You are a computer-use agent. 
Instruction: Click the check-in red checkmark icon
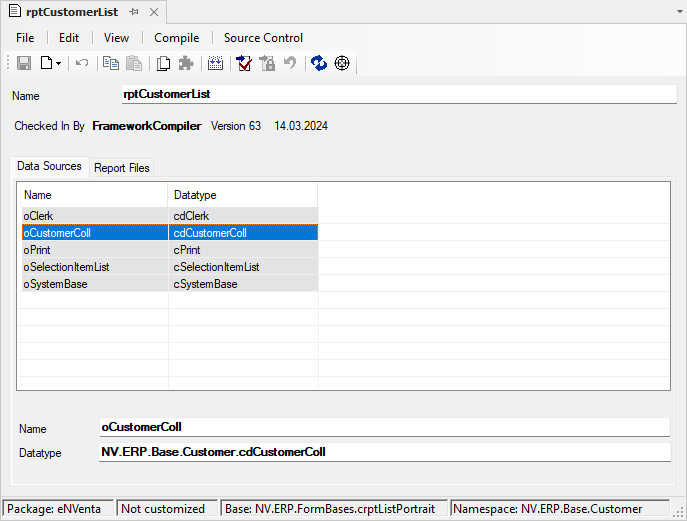point(244,63)
